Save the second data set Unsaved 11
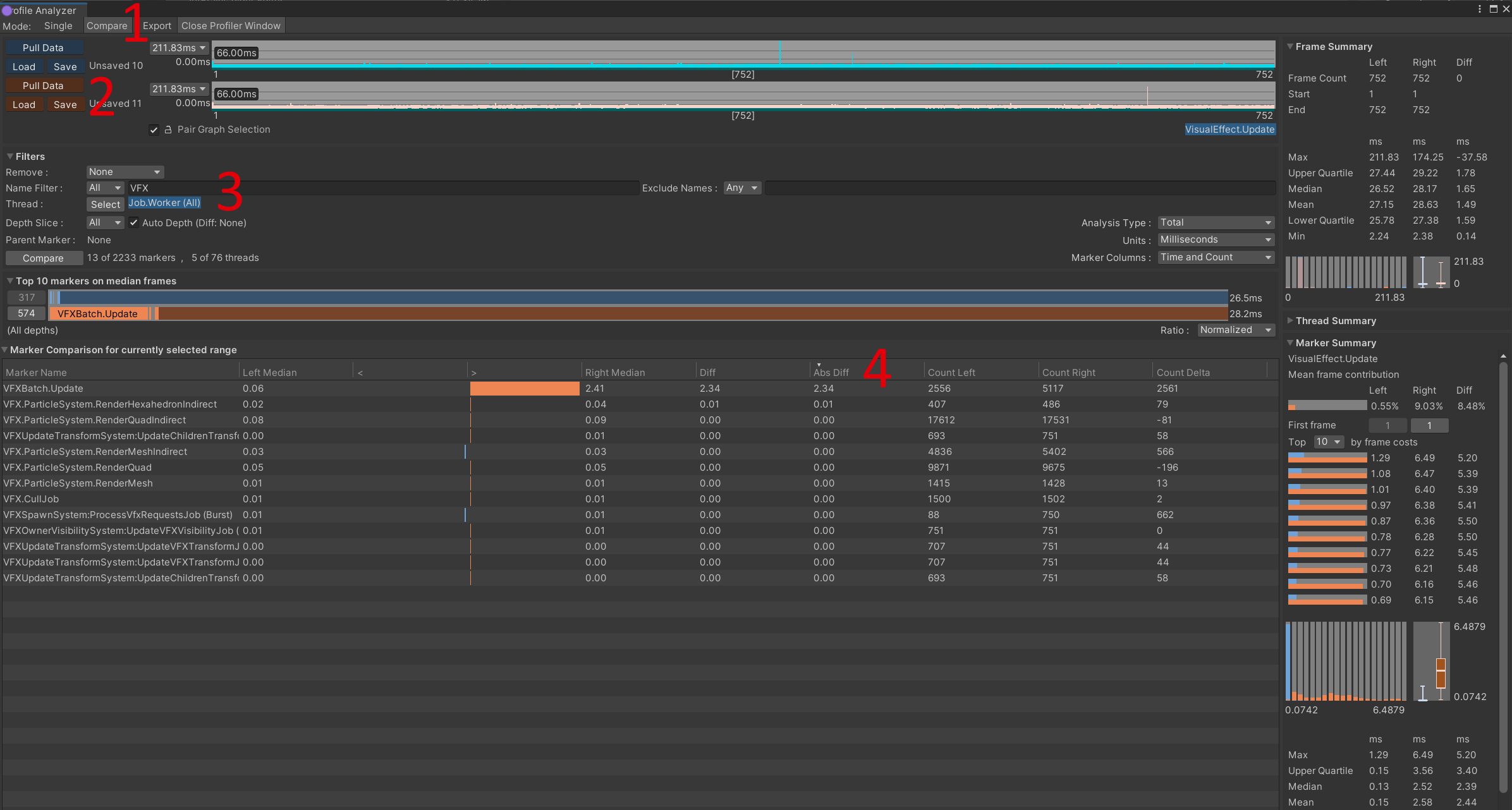The image size is (1512, 810). pos(65,105)
